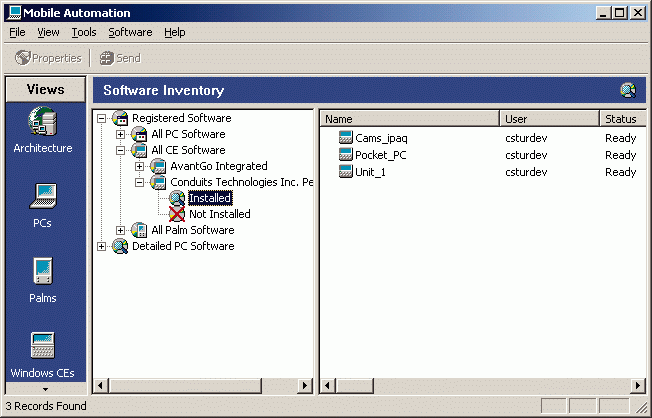The image size is (652, 418).
Task: Click the Unit_1 device icon
Action: (346, 172)
